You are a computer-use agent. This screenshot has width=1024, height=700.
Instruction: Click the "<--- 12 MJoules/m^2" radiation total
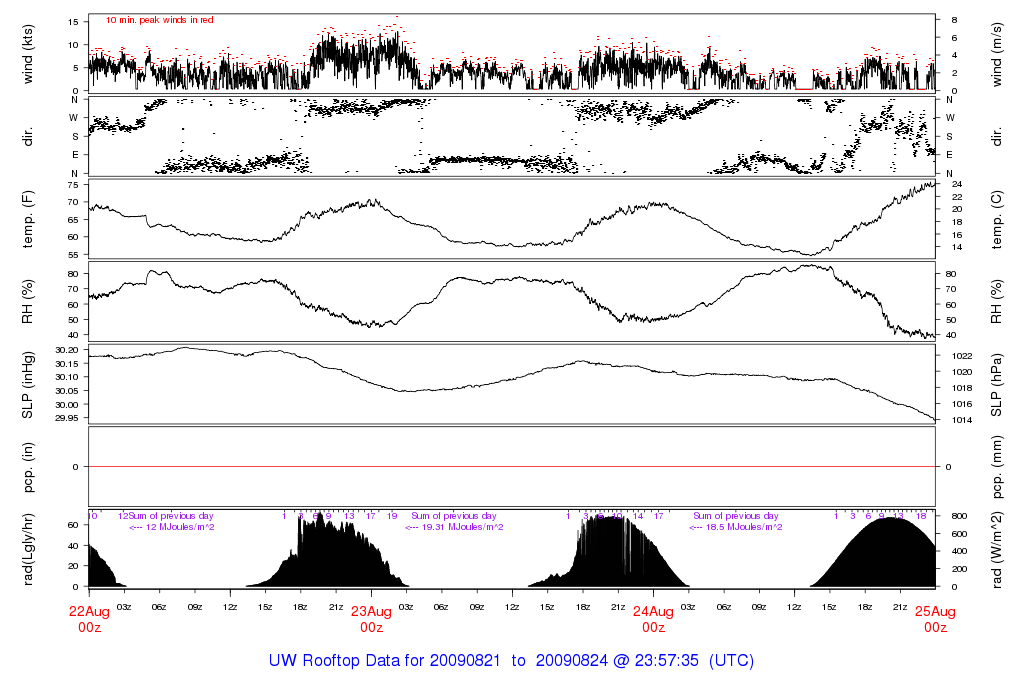172,527
